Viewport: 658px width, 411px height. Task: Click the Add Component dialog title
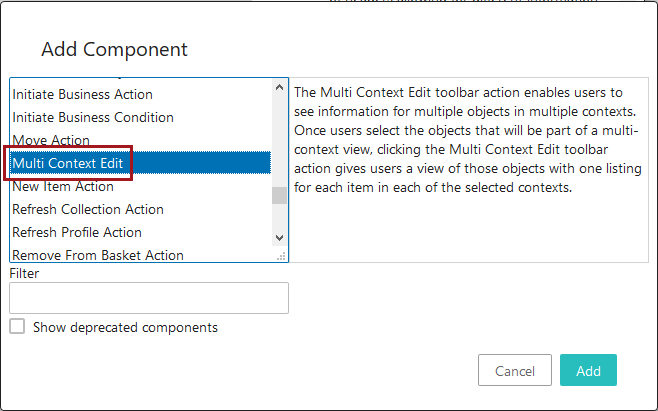[114, 49]
